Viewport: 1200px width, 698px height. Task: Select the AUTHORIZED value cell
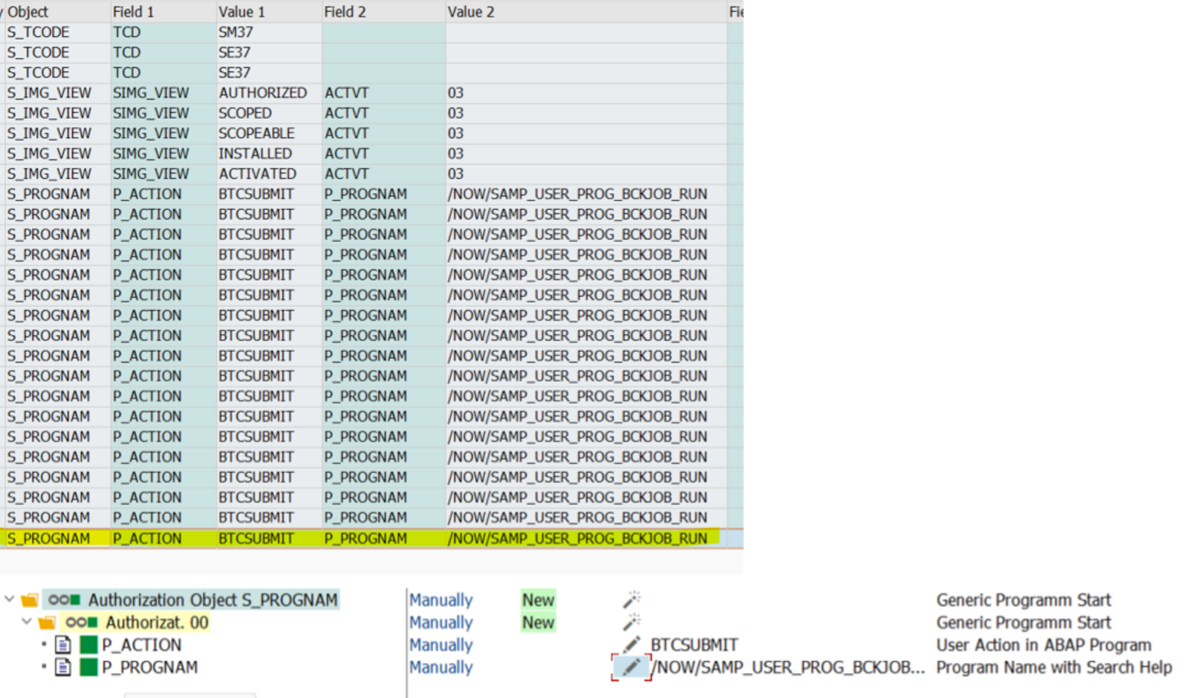[269, 93]
